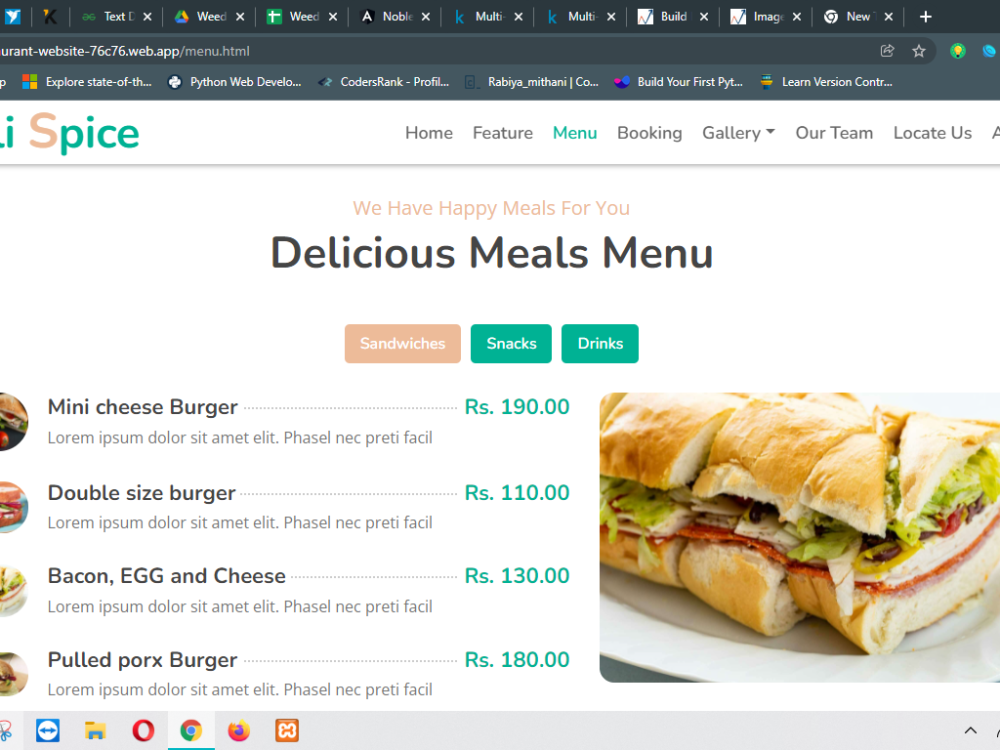Click 'Pulled porx Burger' item title
The image size is (1000, 750).
(x=142, y=659)
